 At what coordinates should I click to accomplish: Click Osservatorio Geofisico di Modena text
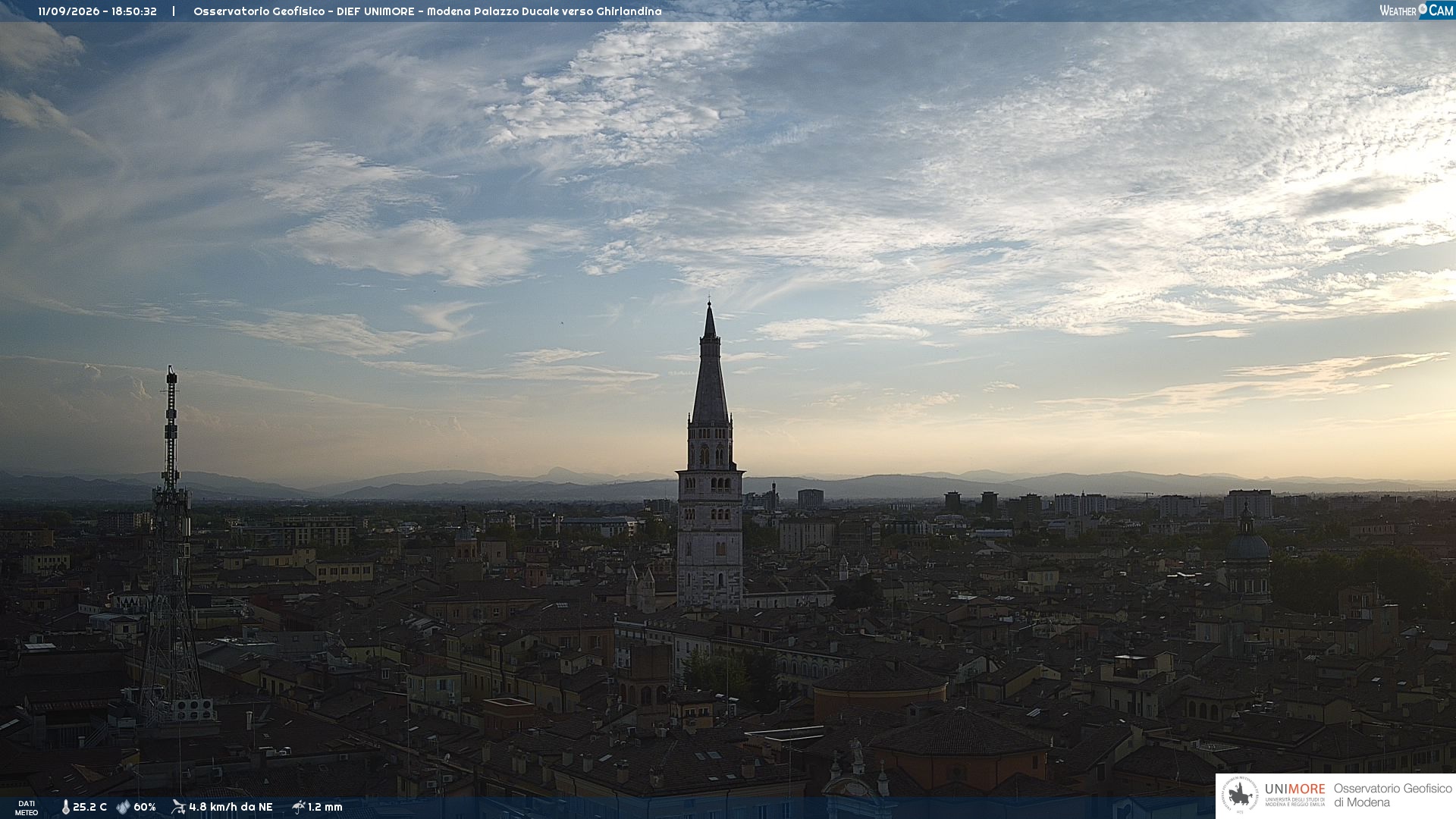click(1392, 795)
